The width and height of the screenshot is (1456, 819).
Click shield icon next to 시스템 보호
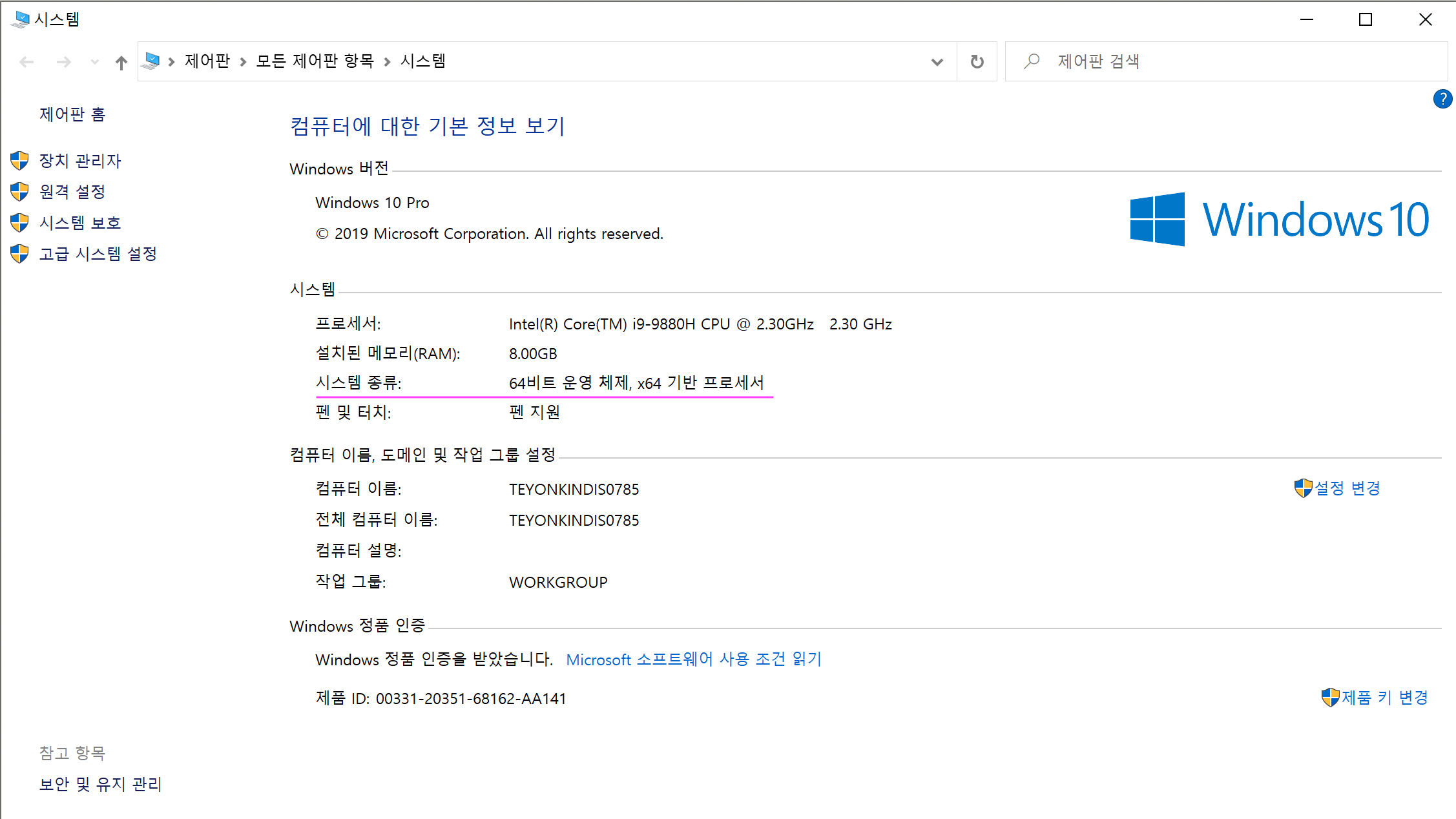click(19, 223)
